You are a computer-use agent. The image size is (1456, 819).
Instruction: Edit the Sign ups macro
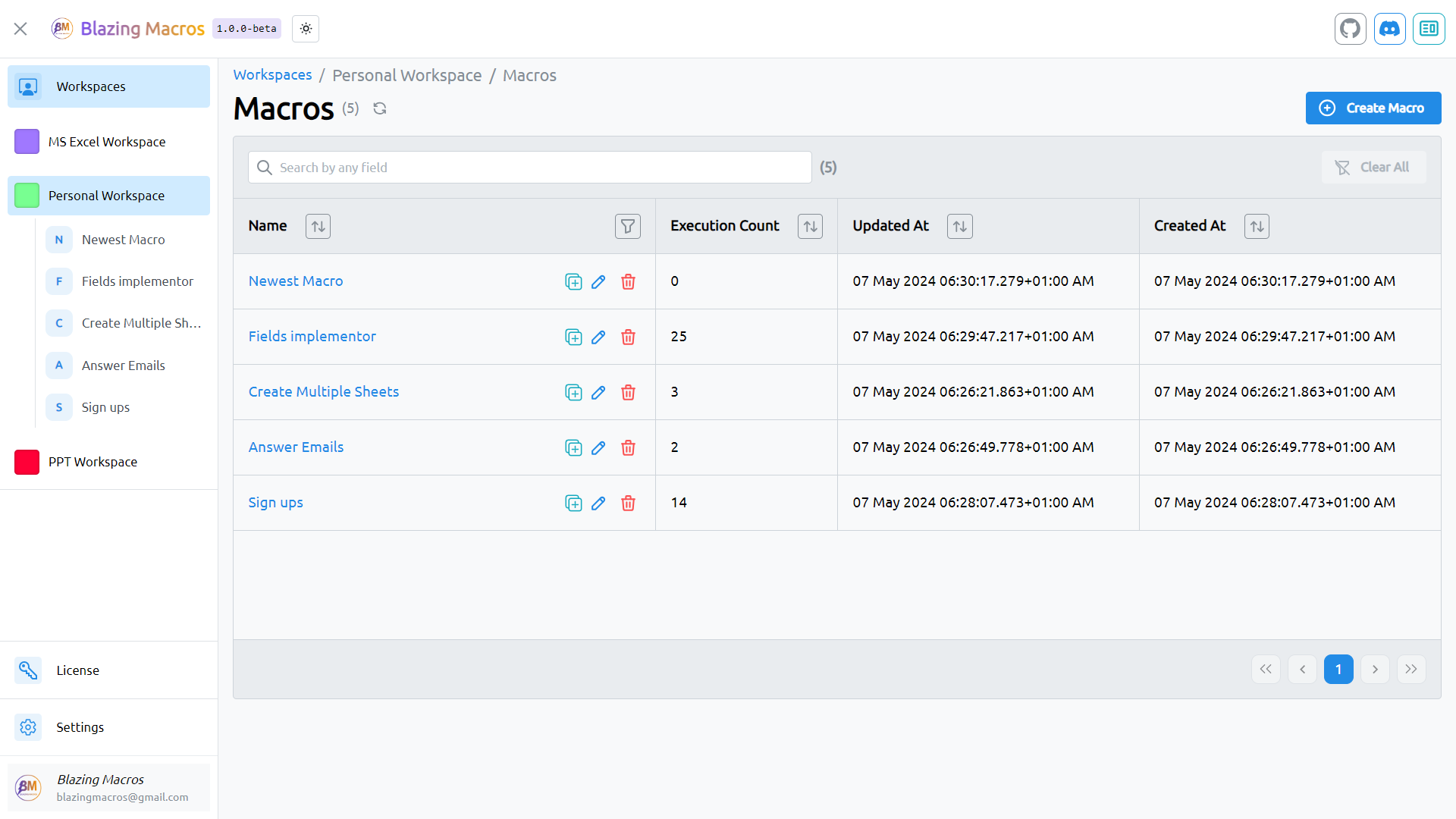tap(598, 503)
